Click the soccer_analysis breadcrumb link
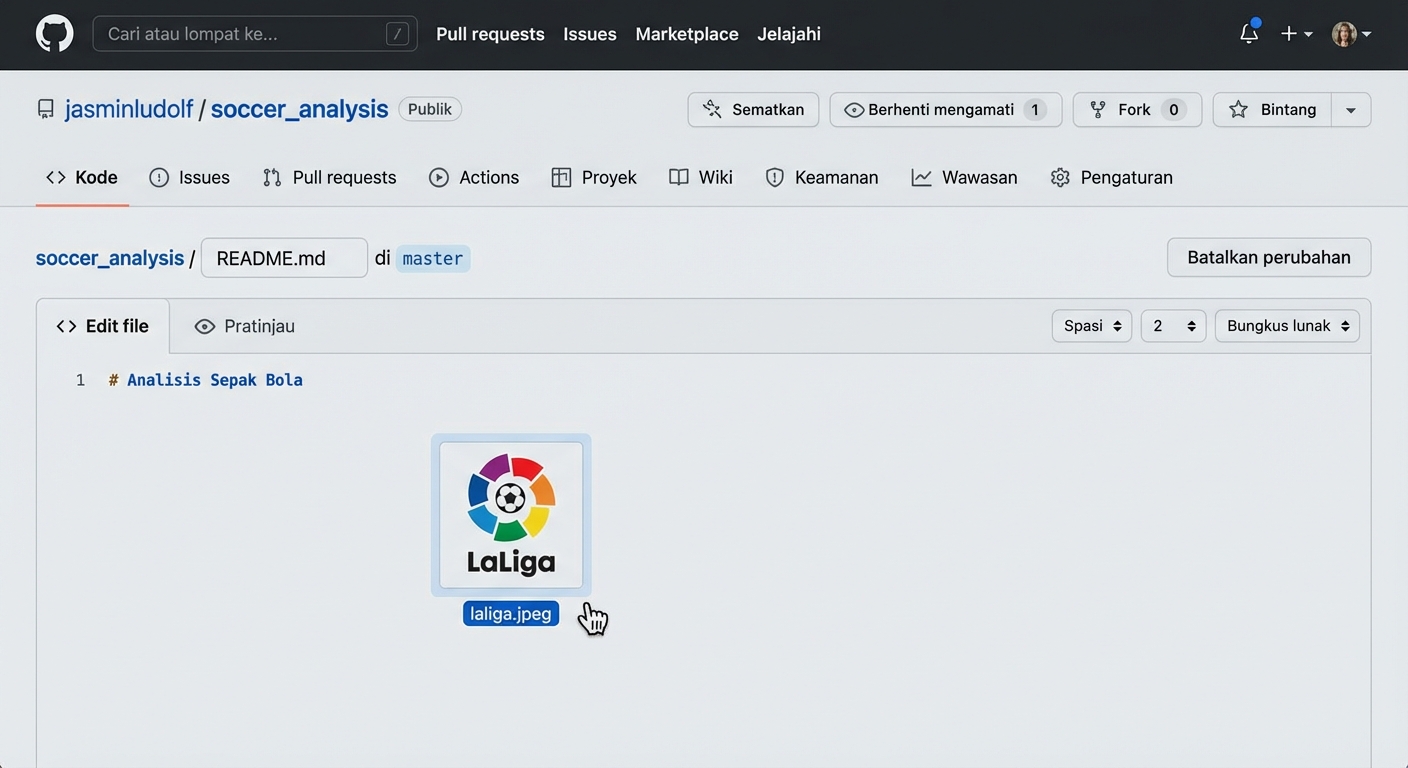The width and height of the screenshot is (1408, 768). [x=110, y=258]
